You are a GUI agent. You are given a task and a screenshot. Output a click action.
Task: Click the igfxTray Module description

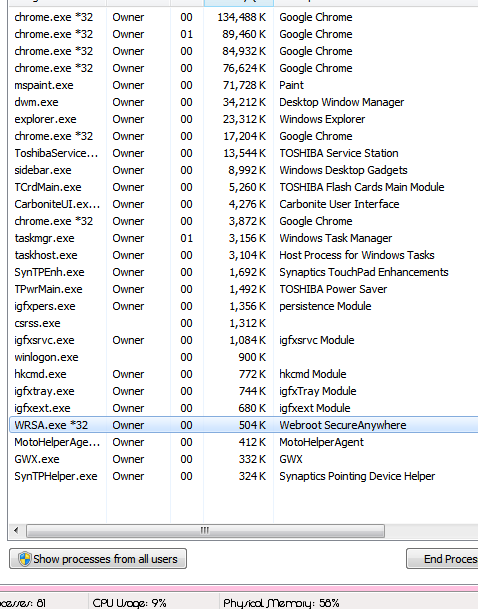[x=318, y=391]
